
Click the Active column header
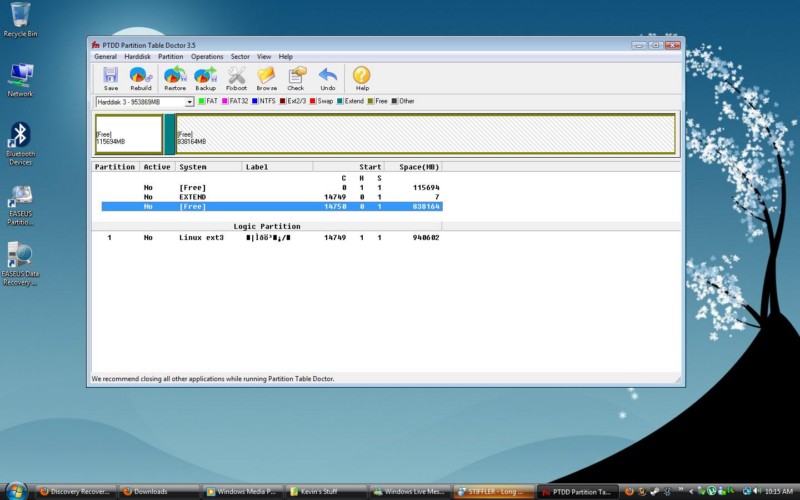(157, 167)
